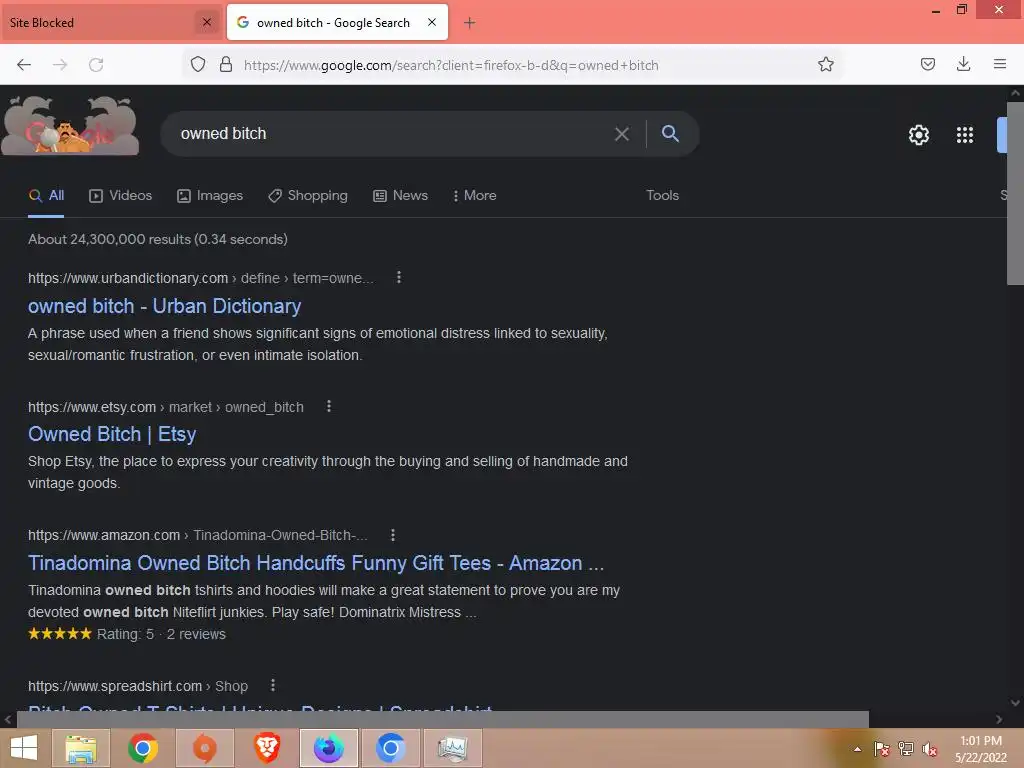
Task: Close the Site Blocked tab
Action: 206,22
